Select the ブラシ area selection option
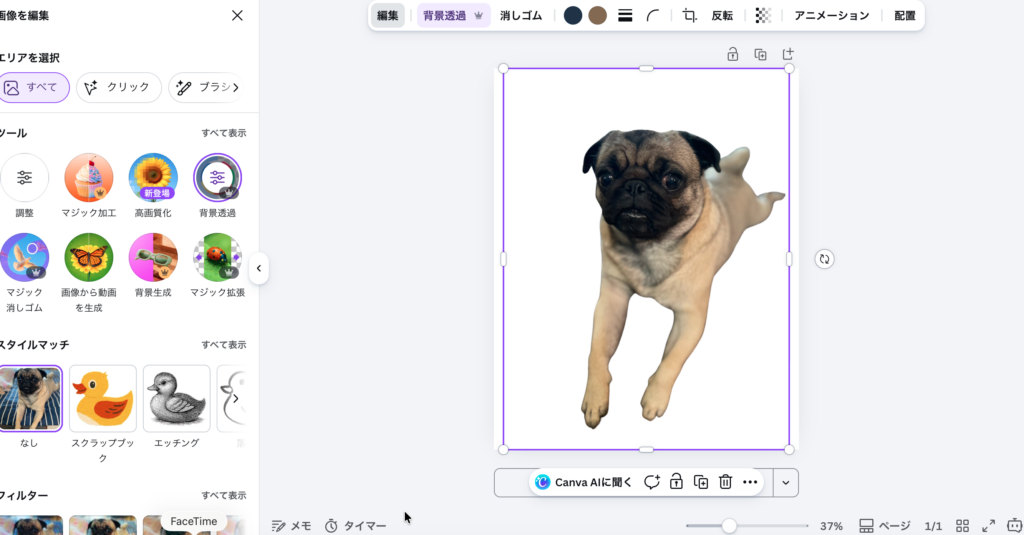The image size is (1024, 535). point(203,87)
